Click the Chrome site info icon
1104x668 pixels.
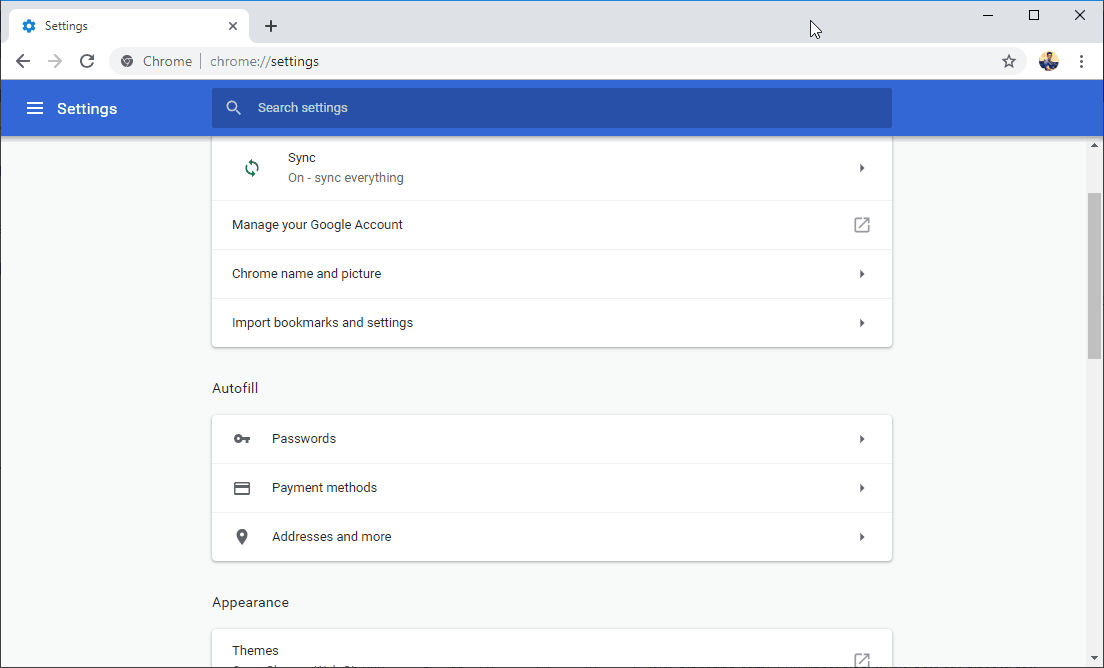127,61
